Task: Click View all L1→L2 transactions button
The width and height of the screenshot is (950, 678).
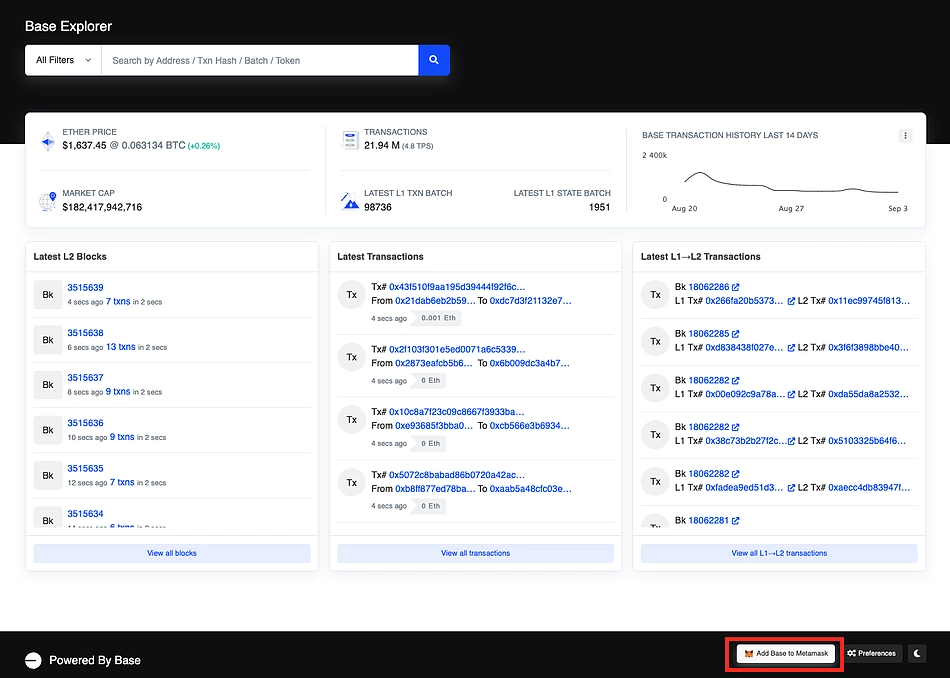Action: click(x=779, y=553)
